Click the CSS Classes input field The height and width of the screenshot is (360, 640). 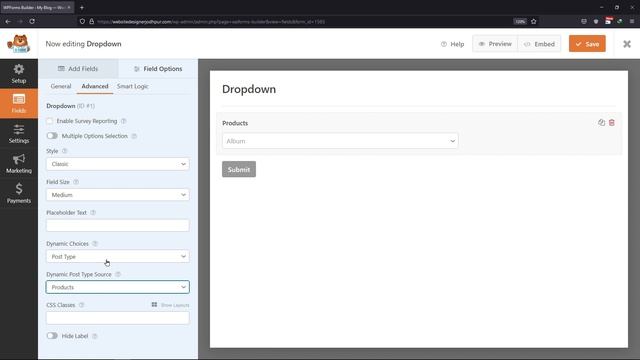click(x=118, y=318)
